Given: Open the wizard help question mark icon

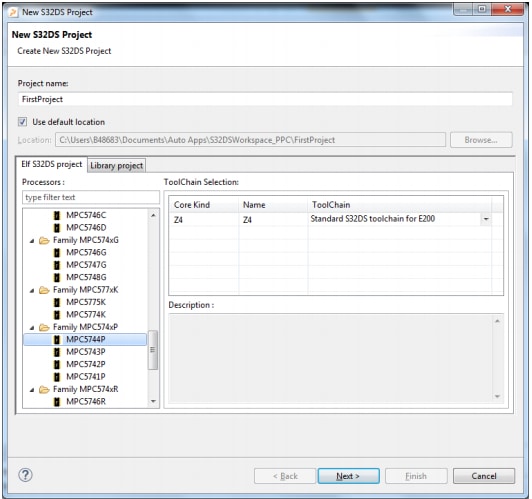Looking at the screenshot, I should pyautogui.click(x=25, y=475).
